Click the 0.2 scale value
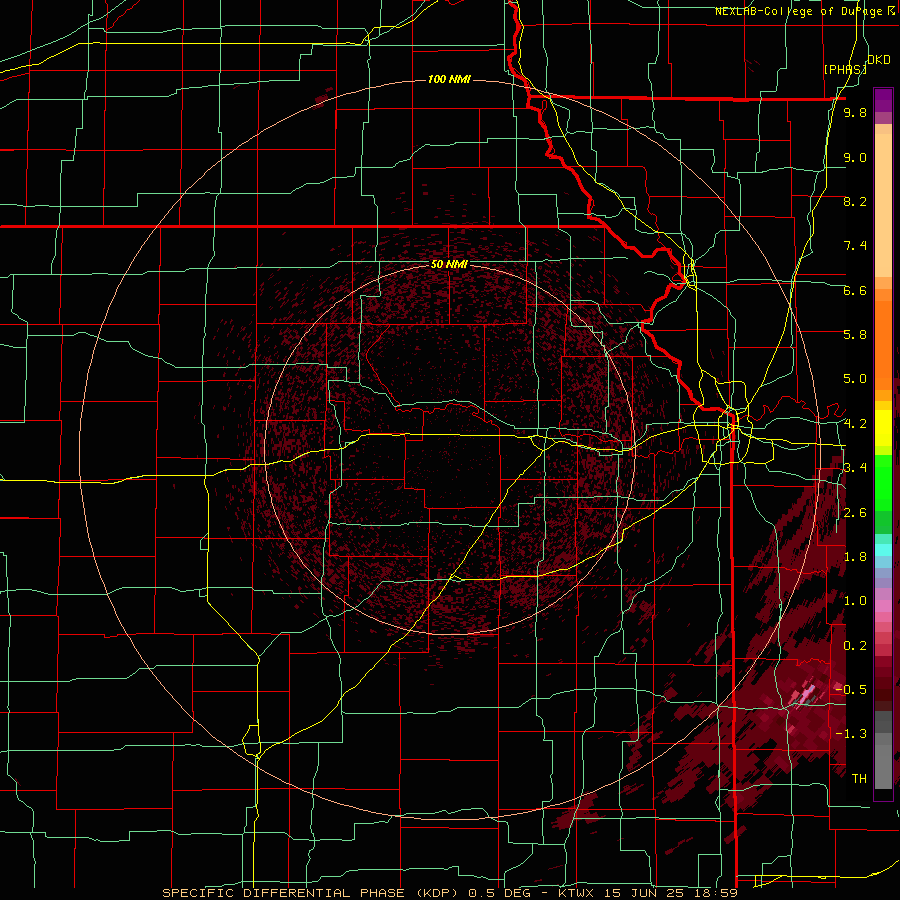 855,646
